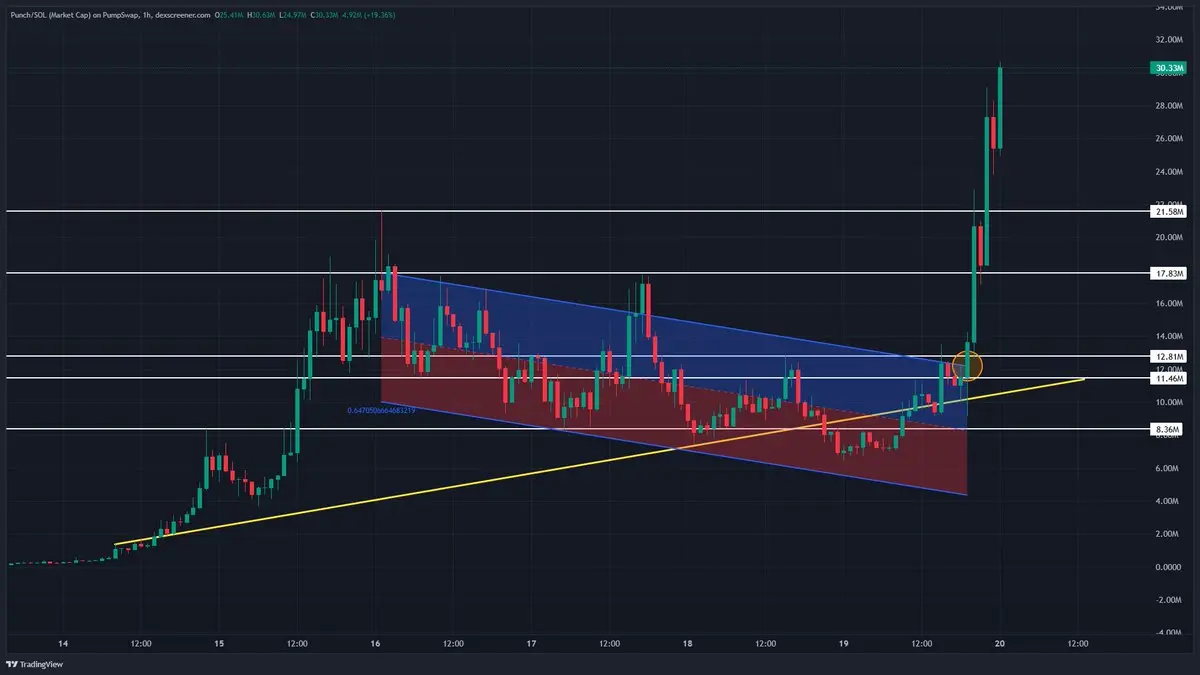Select the 12.81M horizontal level label
This screenshot has height=675, width=1200.
1168,356
